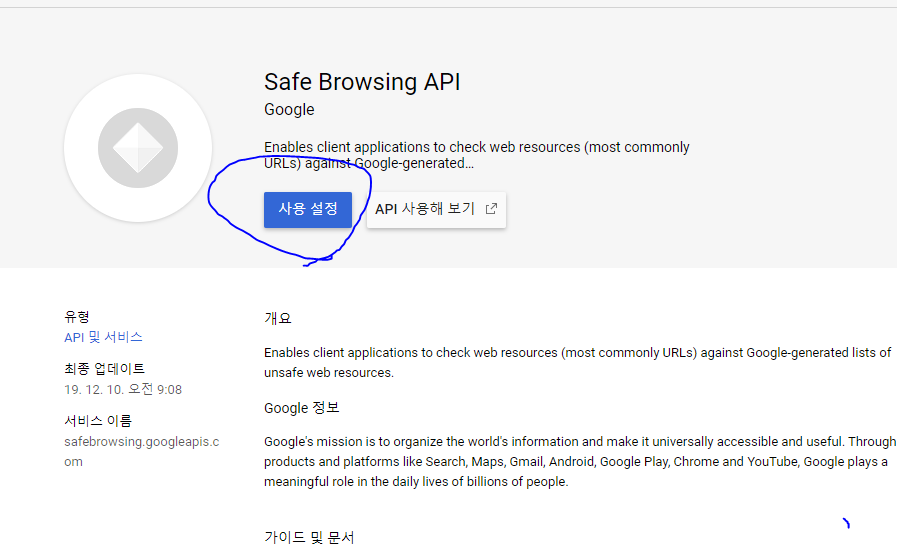Click the Google's mission paragraph
The width and height of the screenshot is (897, 551).
(x=580, y=461)
